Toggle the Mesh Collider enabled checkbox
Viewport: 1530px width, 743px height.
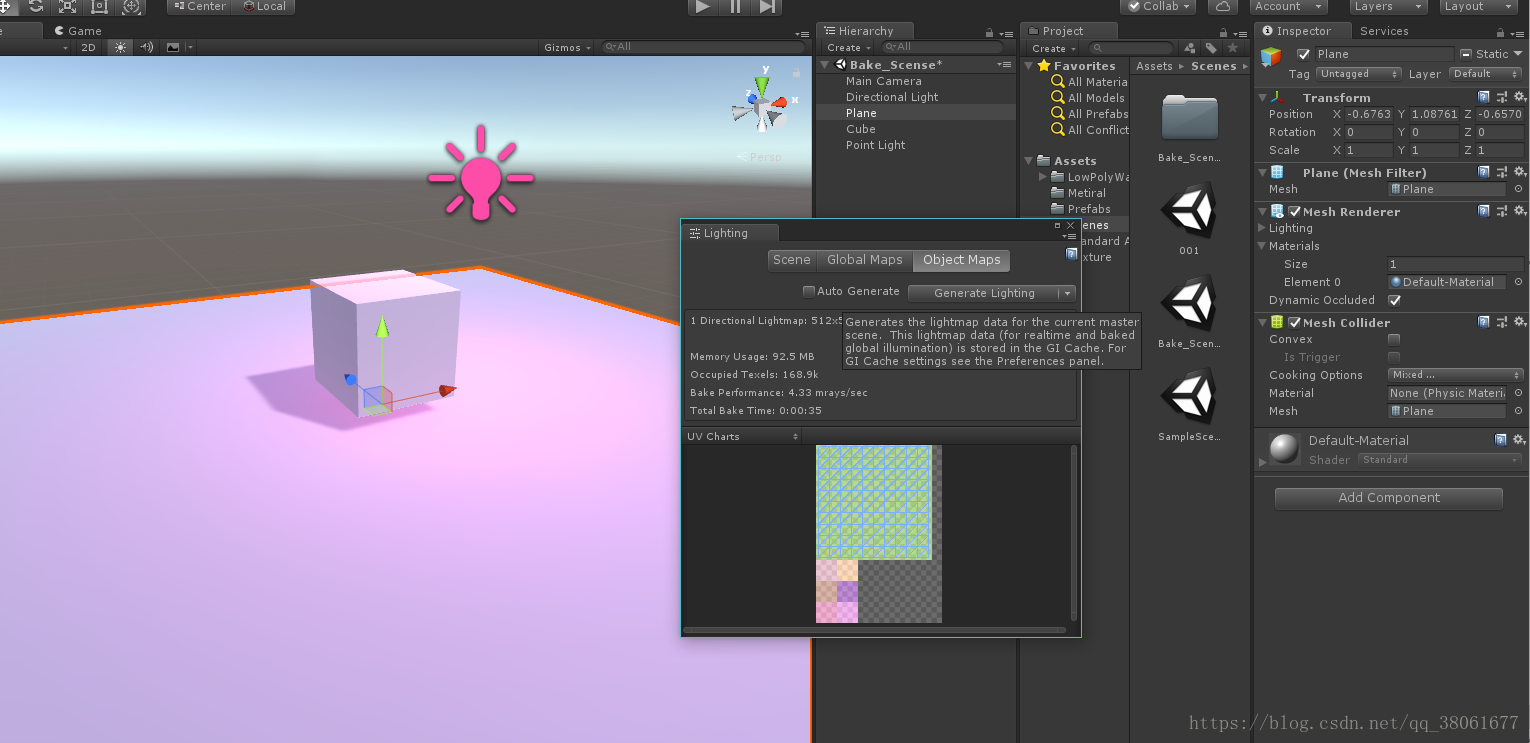(x=1294, y=322)
